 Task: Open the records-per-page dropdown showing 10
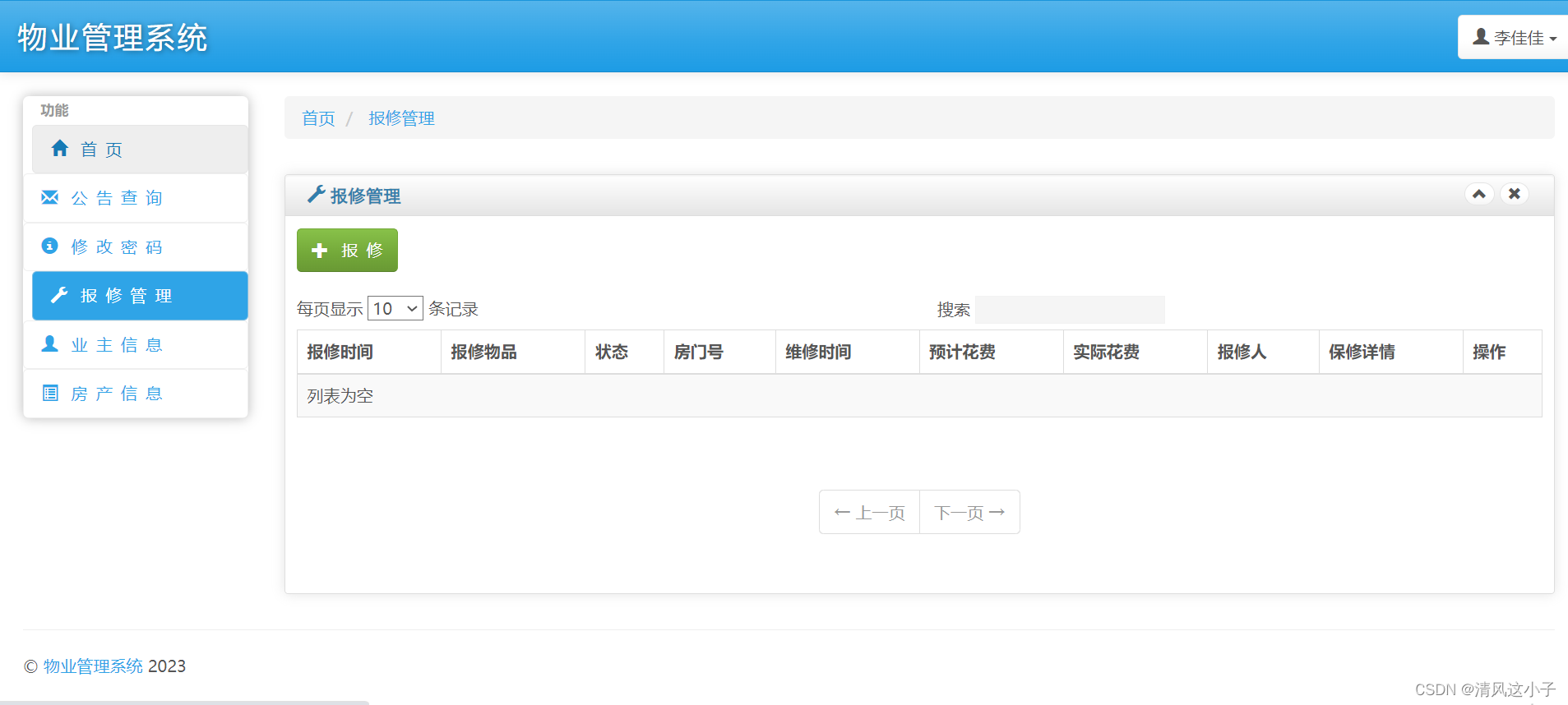[395, 308]
